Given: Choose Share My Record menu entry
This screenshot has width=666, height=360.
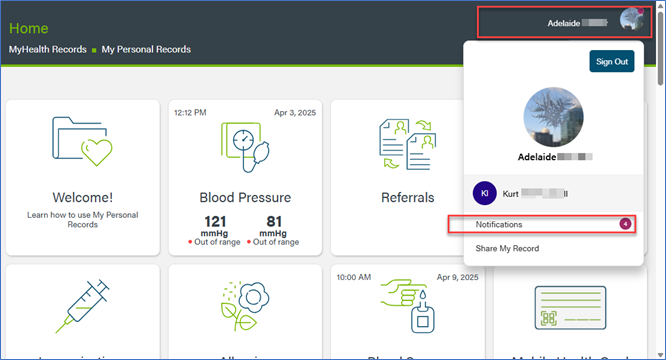Looking at the screenshot, I should (507, 248).
